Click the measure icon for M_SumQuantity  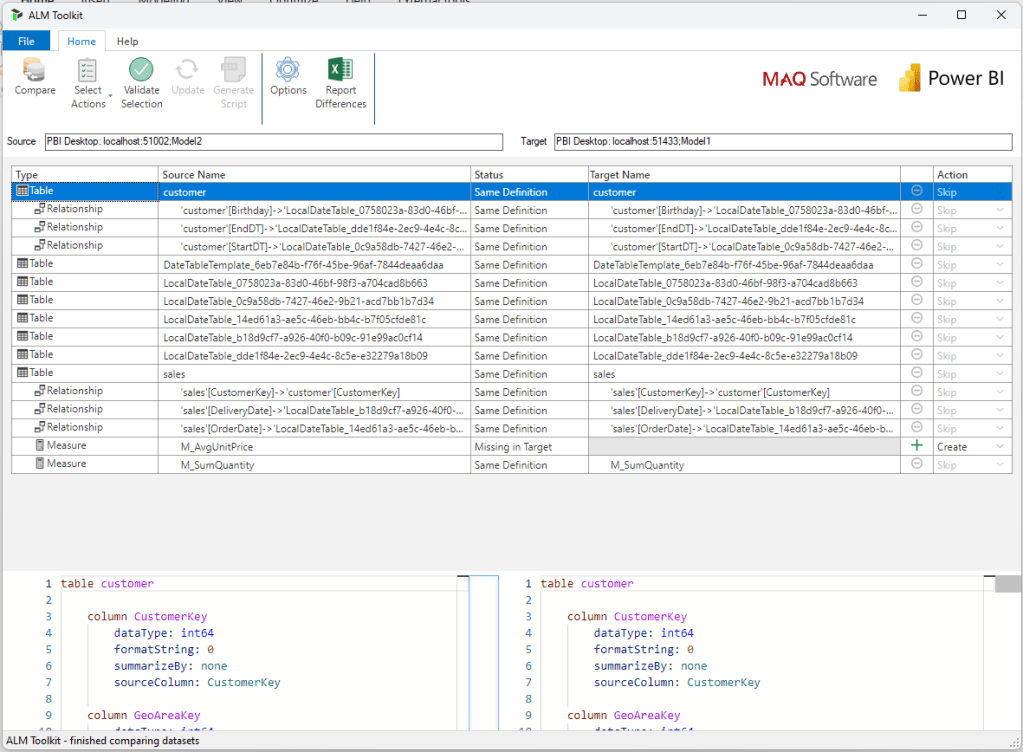tap(39, 464)
